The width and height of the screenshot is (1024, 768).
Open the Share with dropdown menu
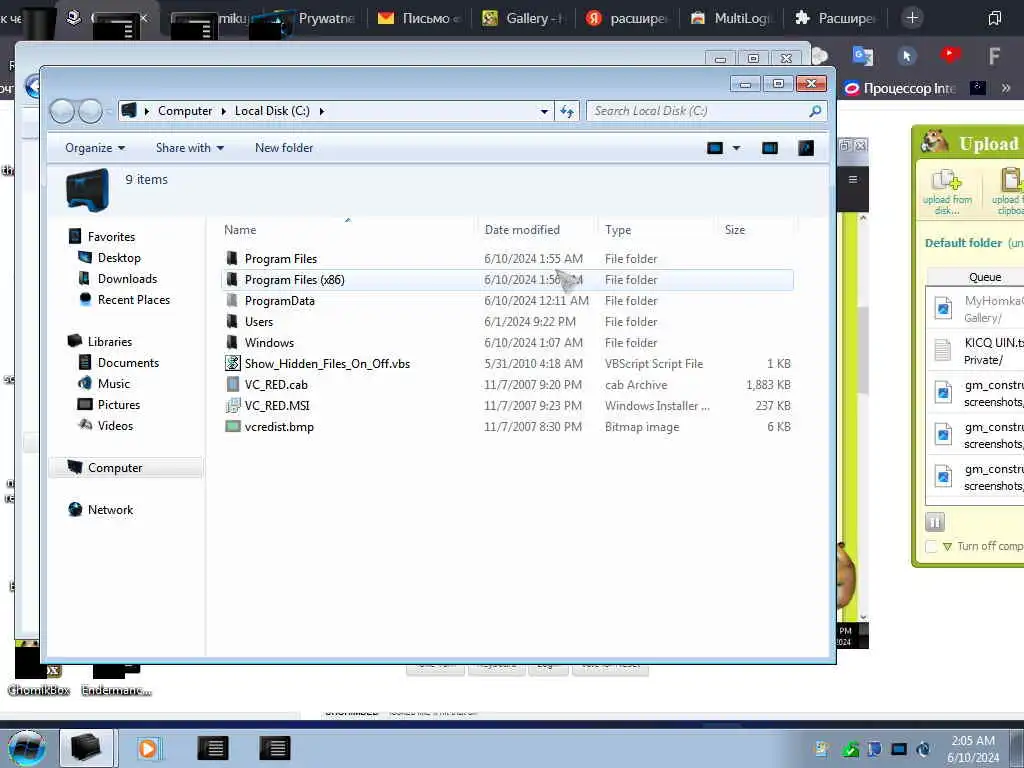pos(189,148)
